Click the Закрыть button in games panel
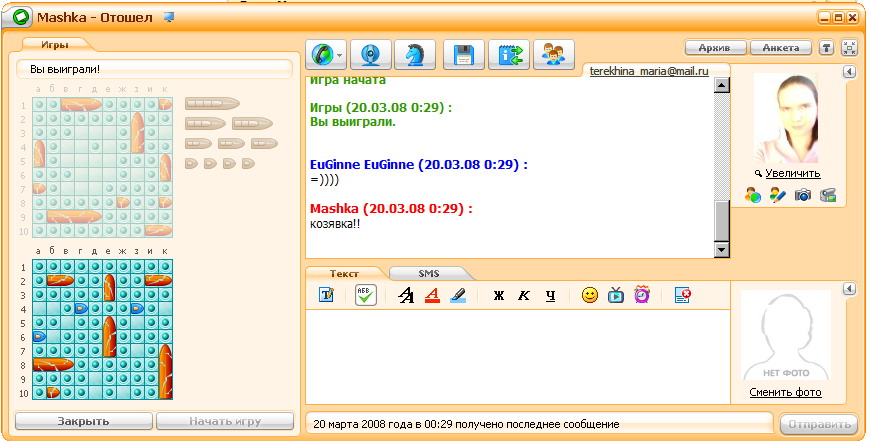Viewport: 871px width, 441px height. tap(83, 421)
